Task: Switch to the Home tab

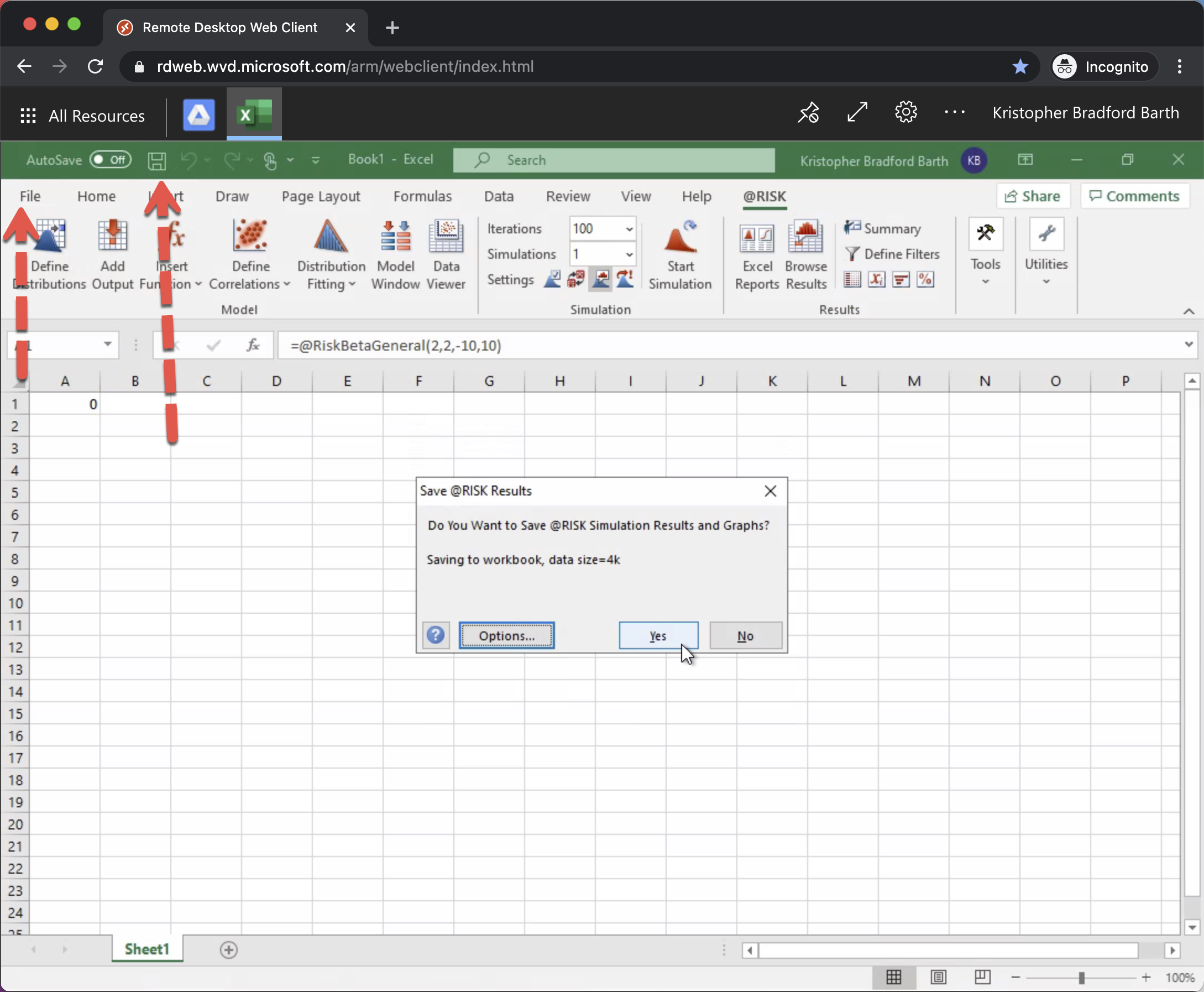Action: point(97,196)
